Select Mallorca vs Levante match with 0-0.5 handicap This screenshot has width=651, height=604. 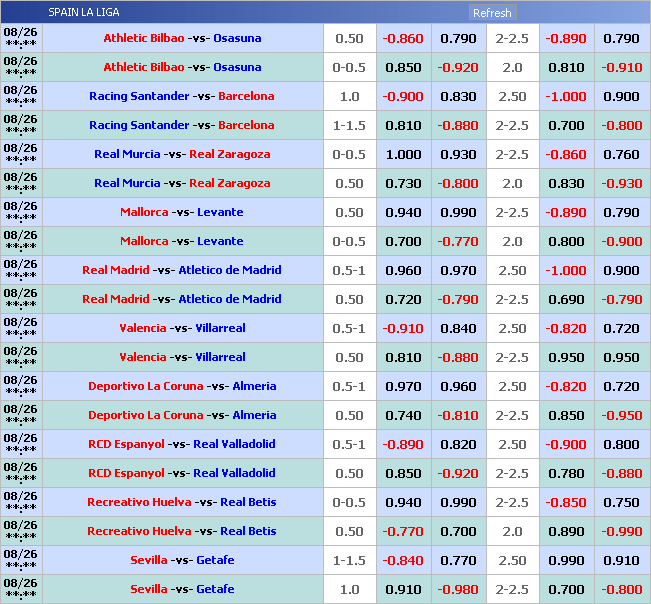[x=182, y=241]
